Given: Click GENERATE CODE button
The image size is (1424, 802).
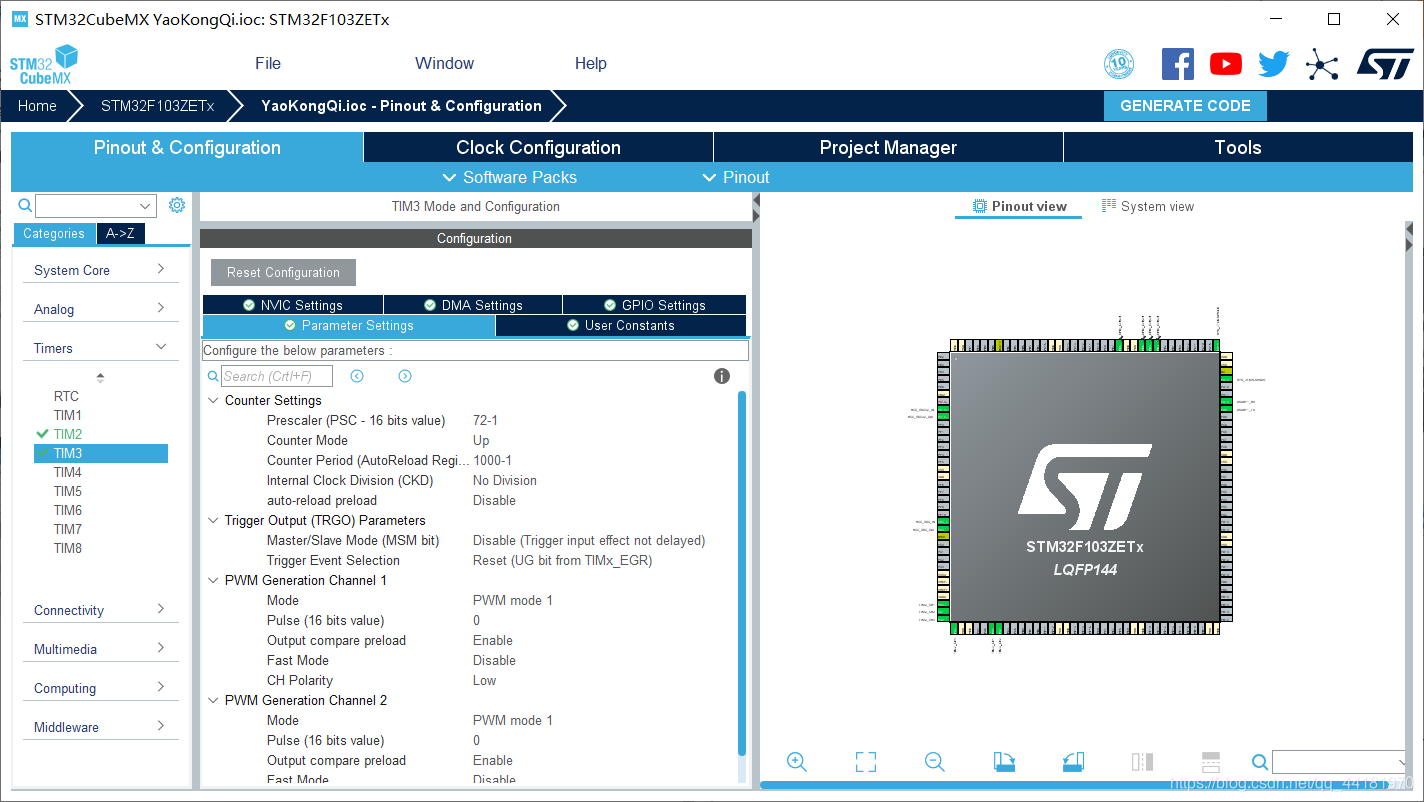Looking at the screenshot, I should [1185, 106].
